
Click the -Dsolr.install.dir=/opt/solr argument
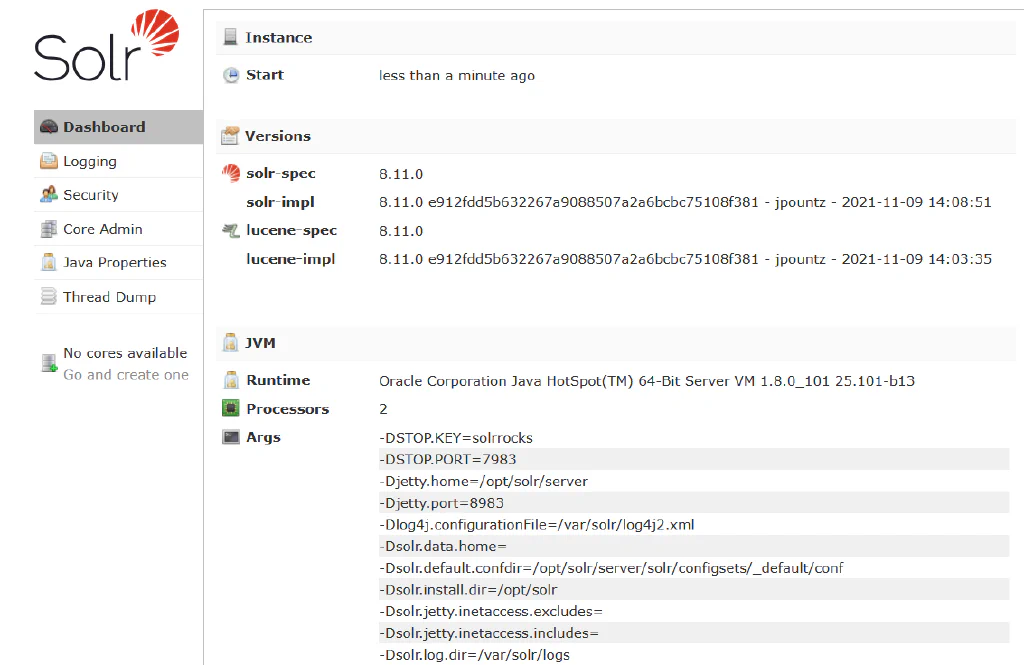694,590
